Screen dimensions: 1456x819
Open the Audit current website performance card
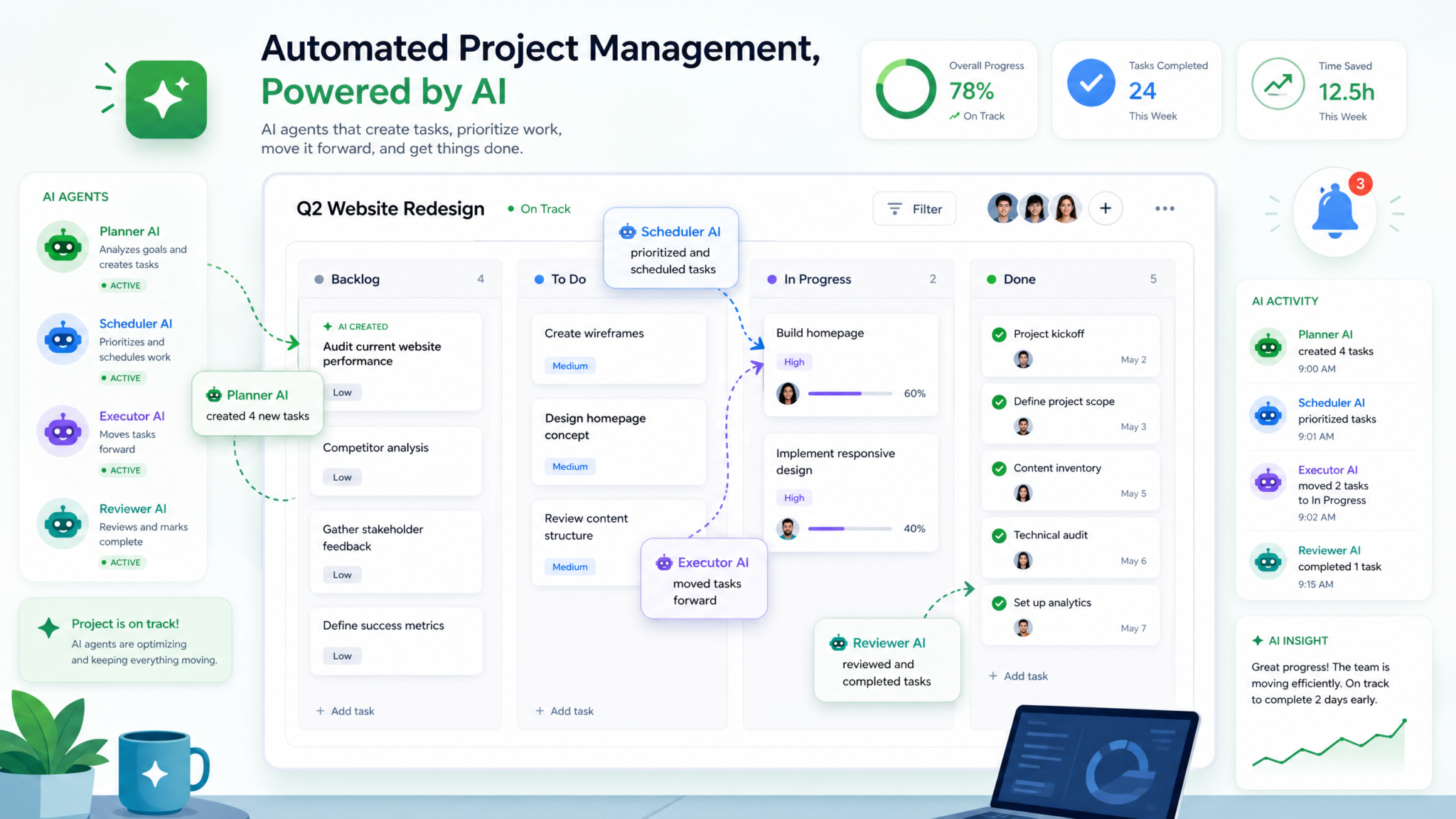[x=396, y=361]
